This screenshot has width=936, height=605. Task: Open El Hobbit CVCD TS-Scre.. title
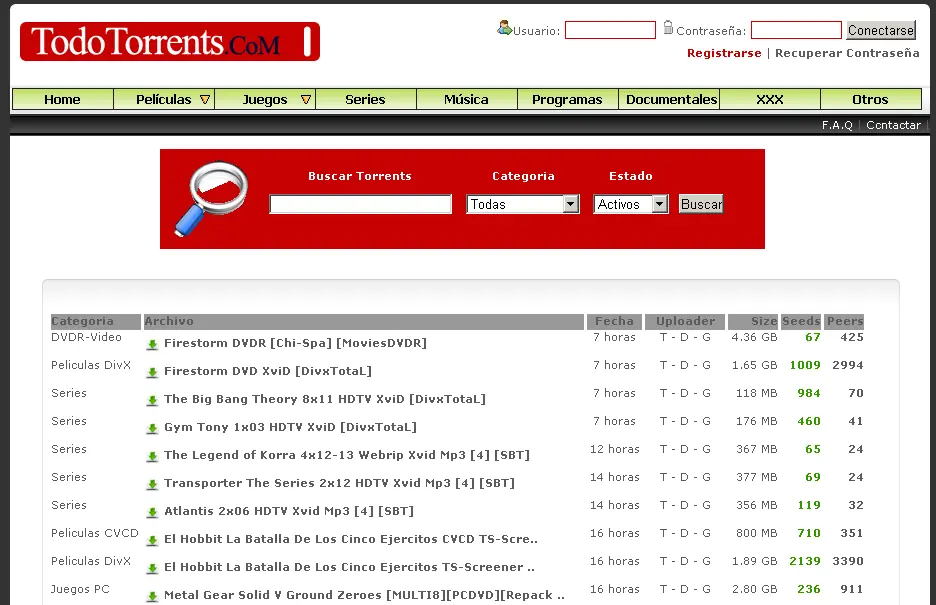click(351, 539)
